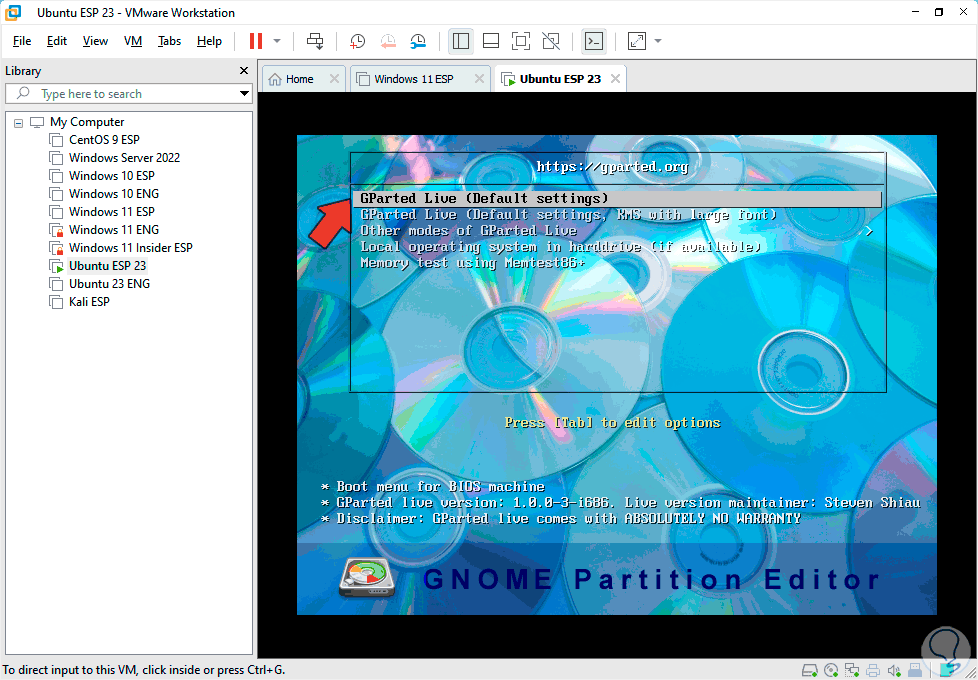The image size is (978, 680).
Task: Click the stretch guest display icon
Action: pos(637,41)
